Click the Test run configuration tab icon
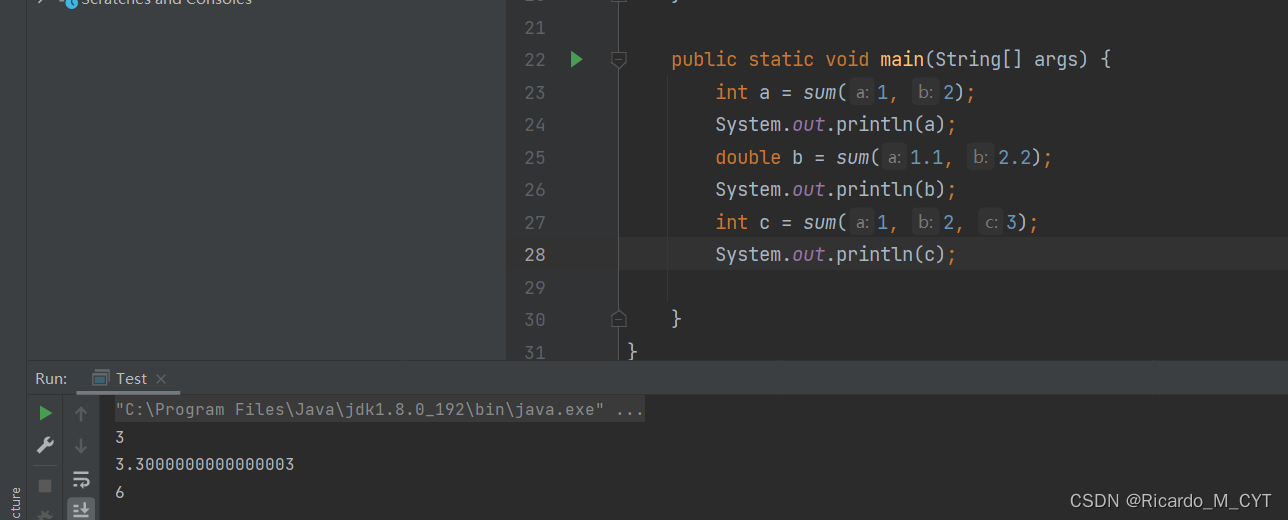 [x=101, y=378]
